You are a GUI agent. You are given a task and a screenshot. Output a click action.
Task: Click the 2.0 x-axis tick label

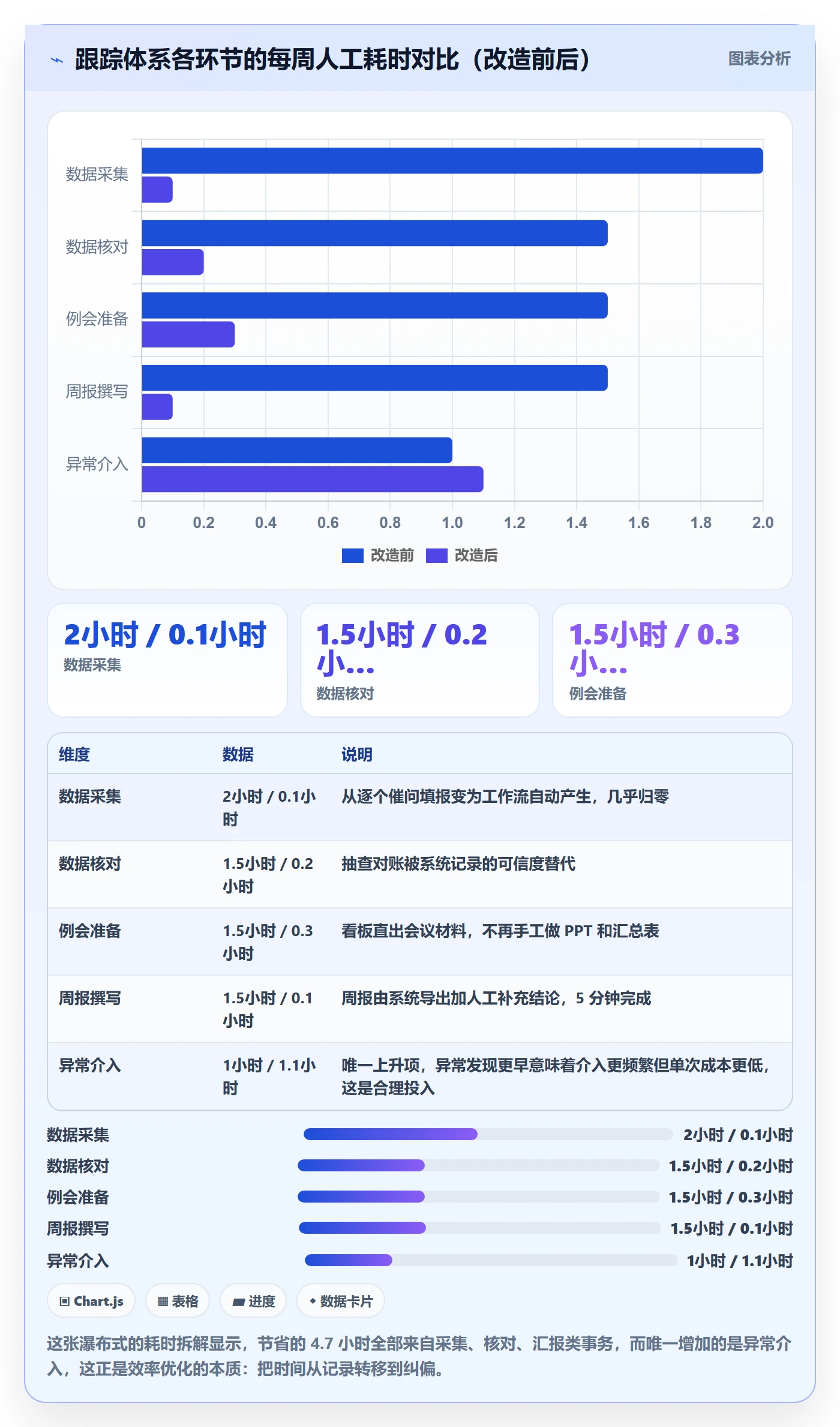(x=763, y=523)
